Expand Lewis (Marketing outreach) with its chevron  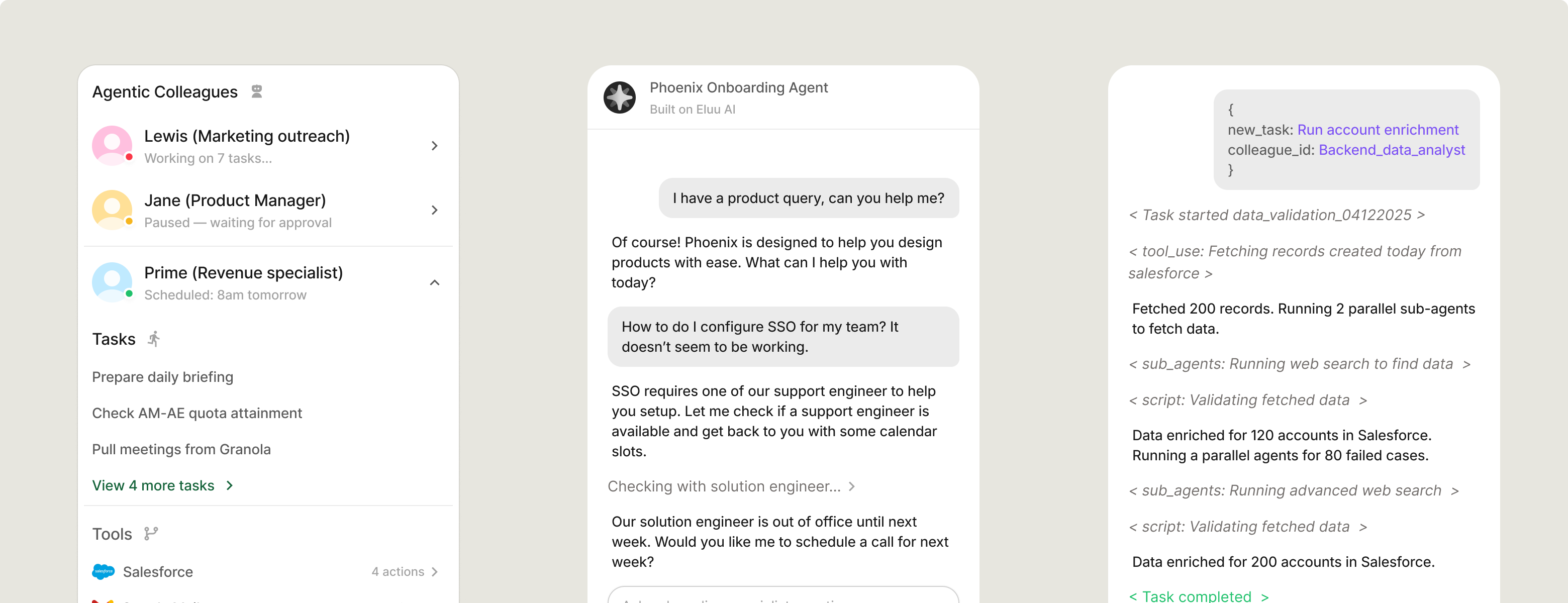[x=434, y=146]
